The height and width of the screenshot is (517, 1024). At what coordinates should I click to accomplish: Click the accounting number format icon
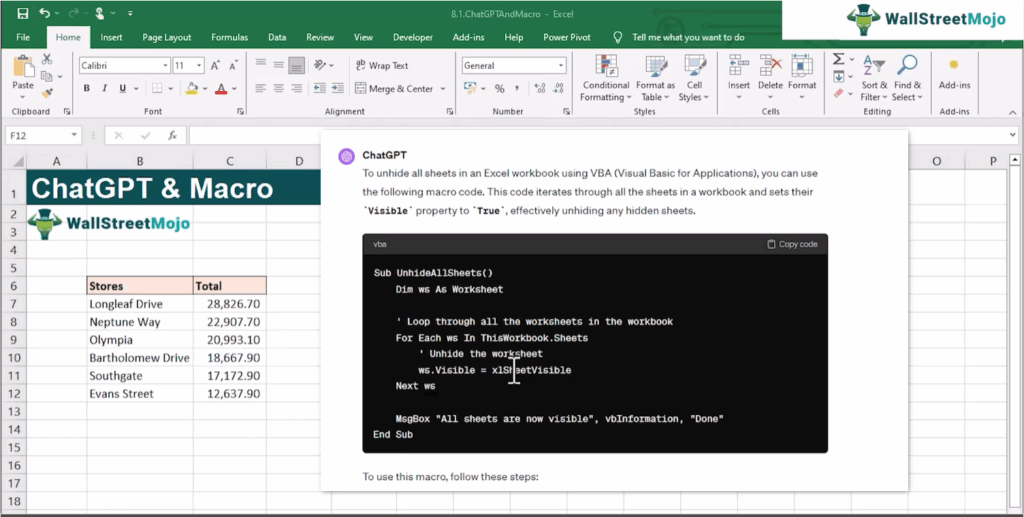click(470, 88)
